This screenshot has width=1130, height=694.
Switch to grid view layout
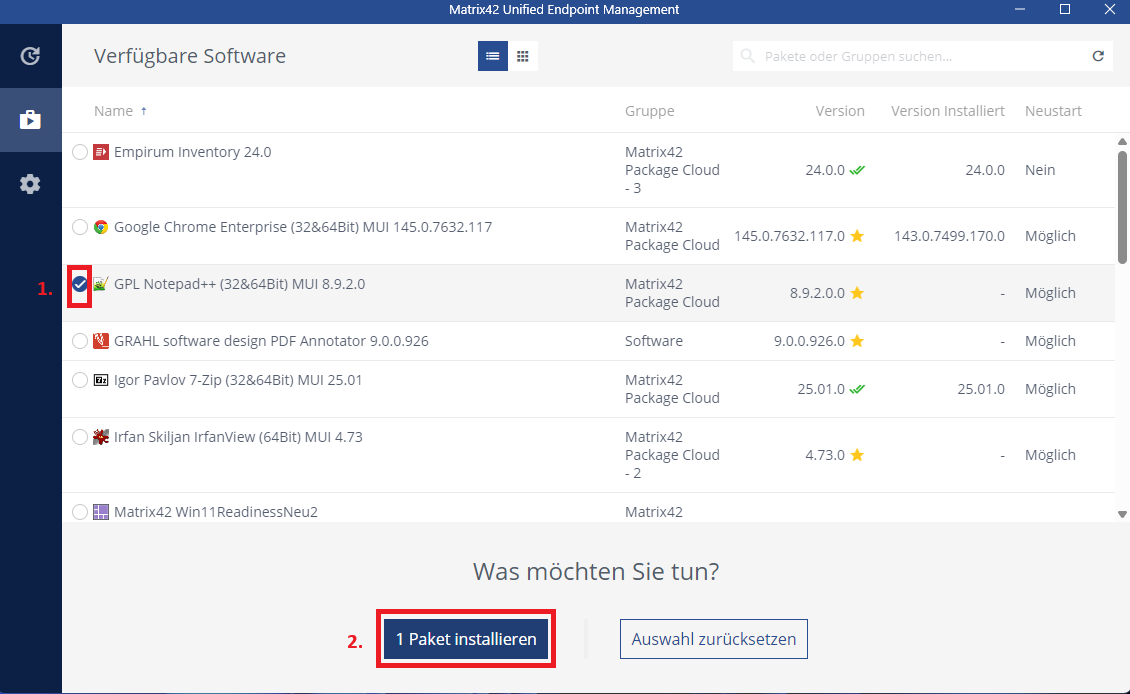pyautogui.click(x=523, y=57)
